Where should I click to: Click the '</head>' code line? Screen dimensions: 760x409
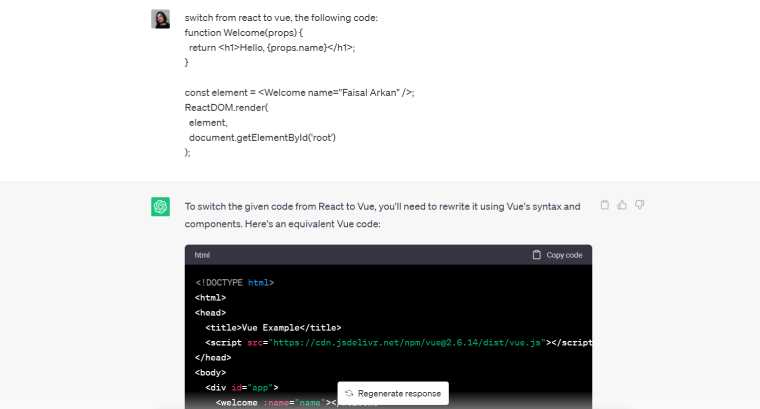point(213,358)
